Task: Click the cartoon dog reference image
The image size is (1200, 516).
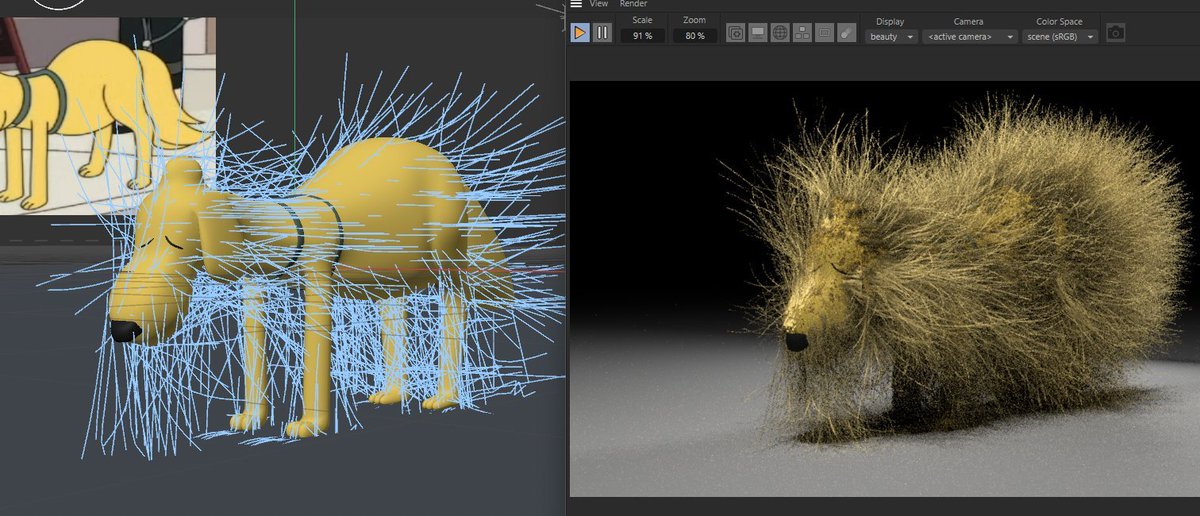Action: click(x=107, y=115)
